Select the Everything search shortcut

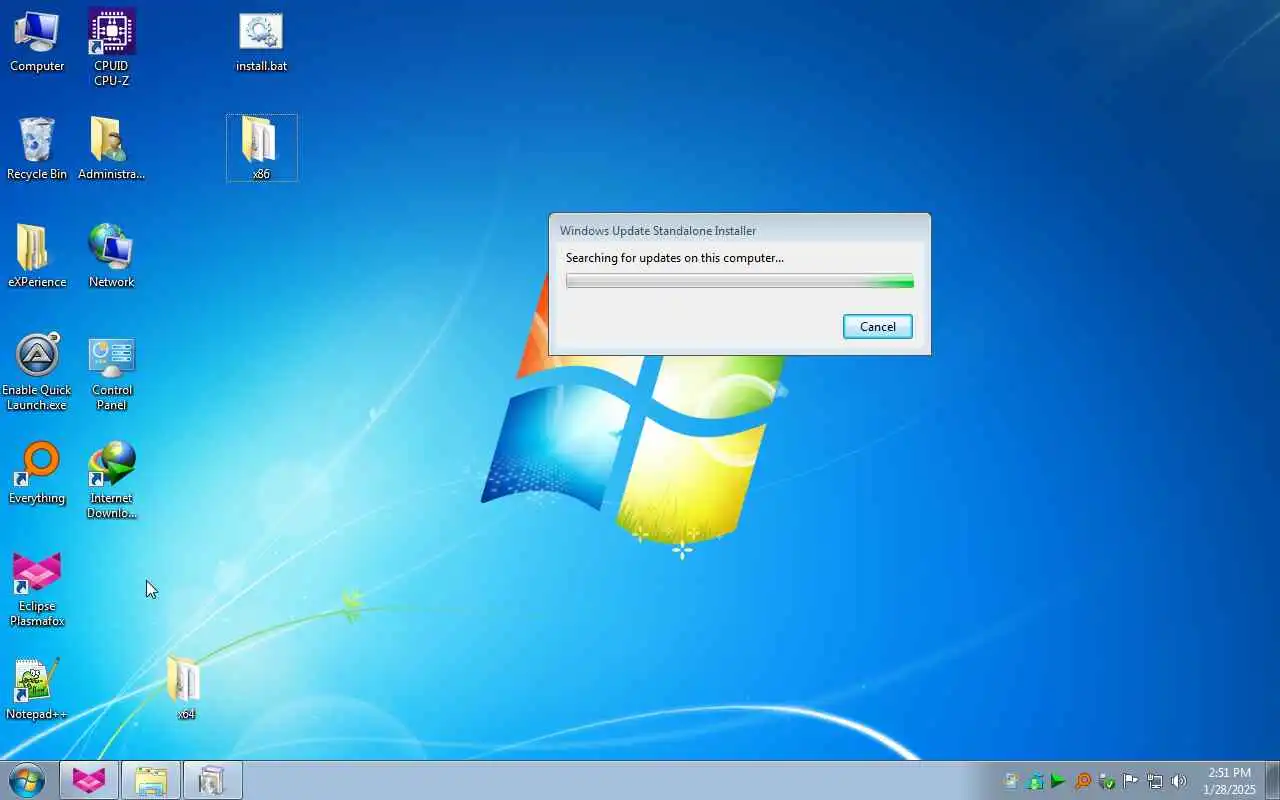[x=37, y=473]
